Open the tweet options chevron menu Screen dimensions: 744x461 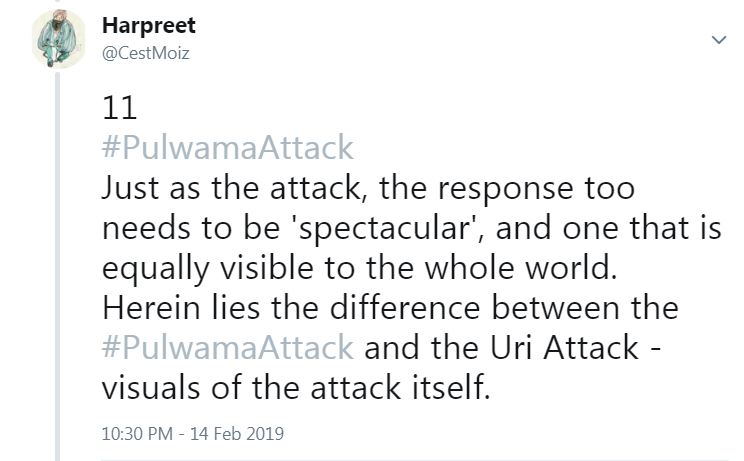tap(718, 40)
